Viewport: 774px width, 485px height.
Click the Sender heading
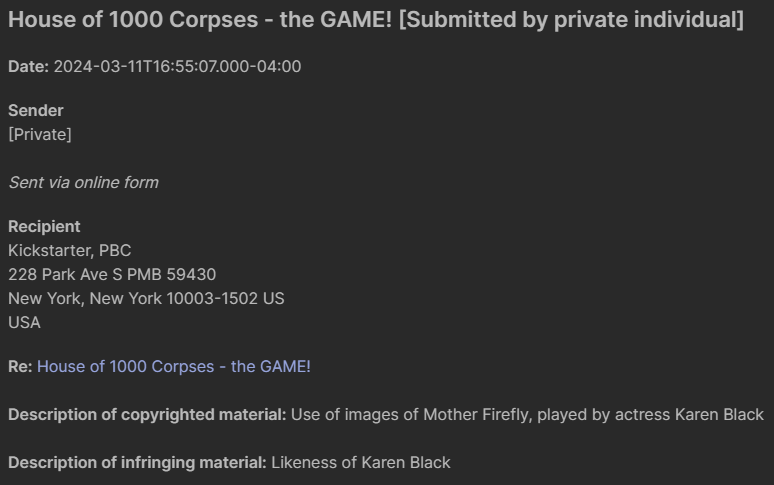coord(36,111)
